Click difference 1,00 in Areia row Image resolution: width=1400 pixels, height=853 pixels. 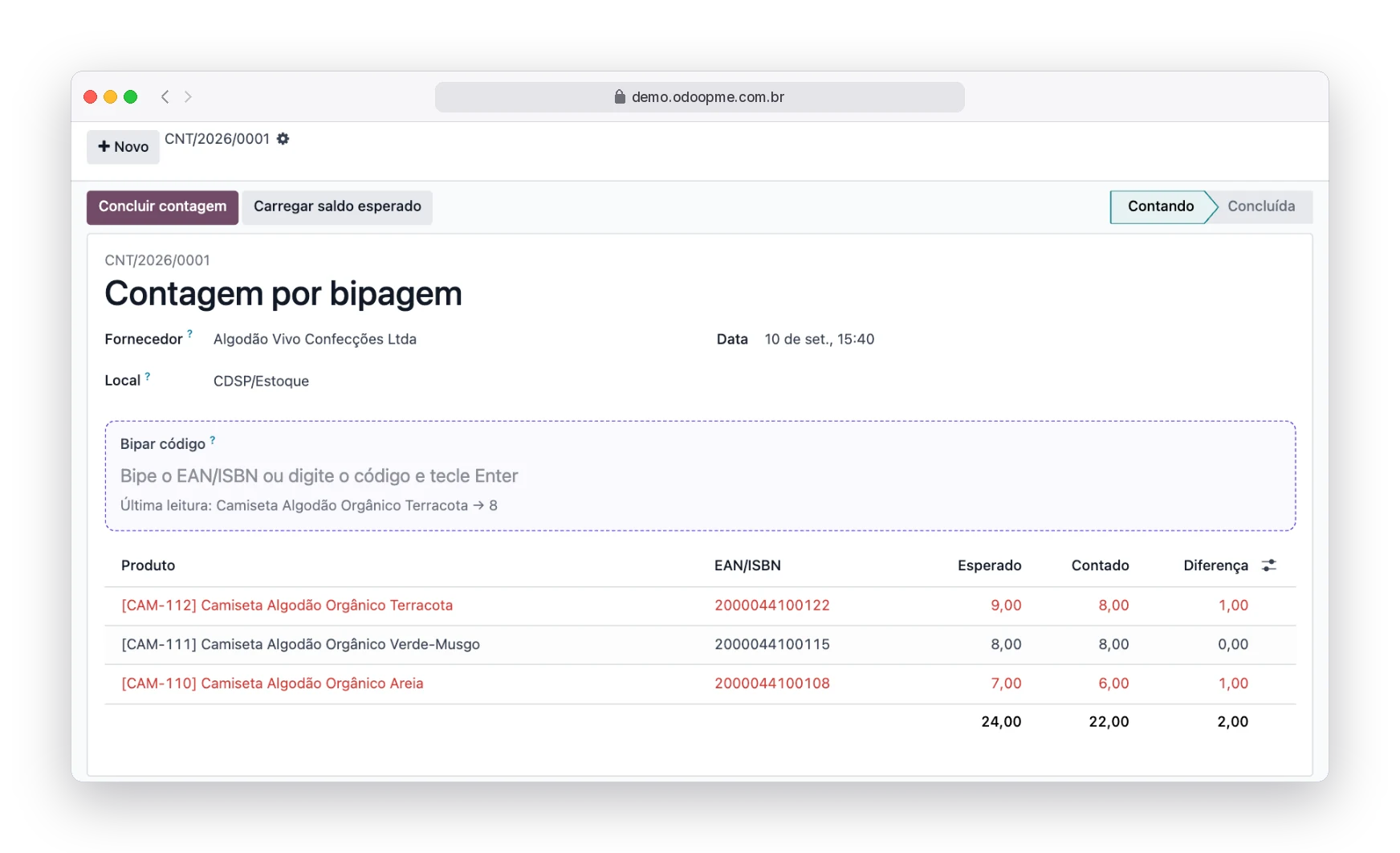[x=1233, y=684]
